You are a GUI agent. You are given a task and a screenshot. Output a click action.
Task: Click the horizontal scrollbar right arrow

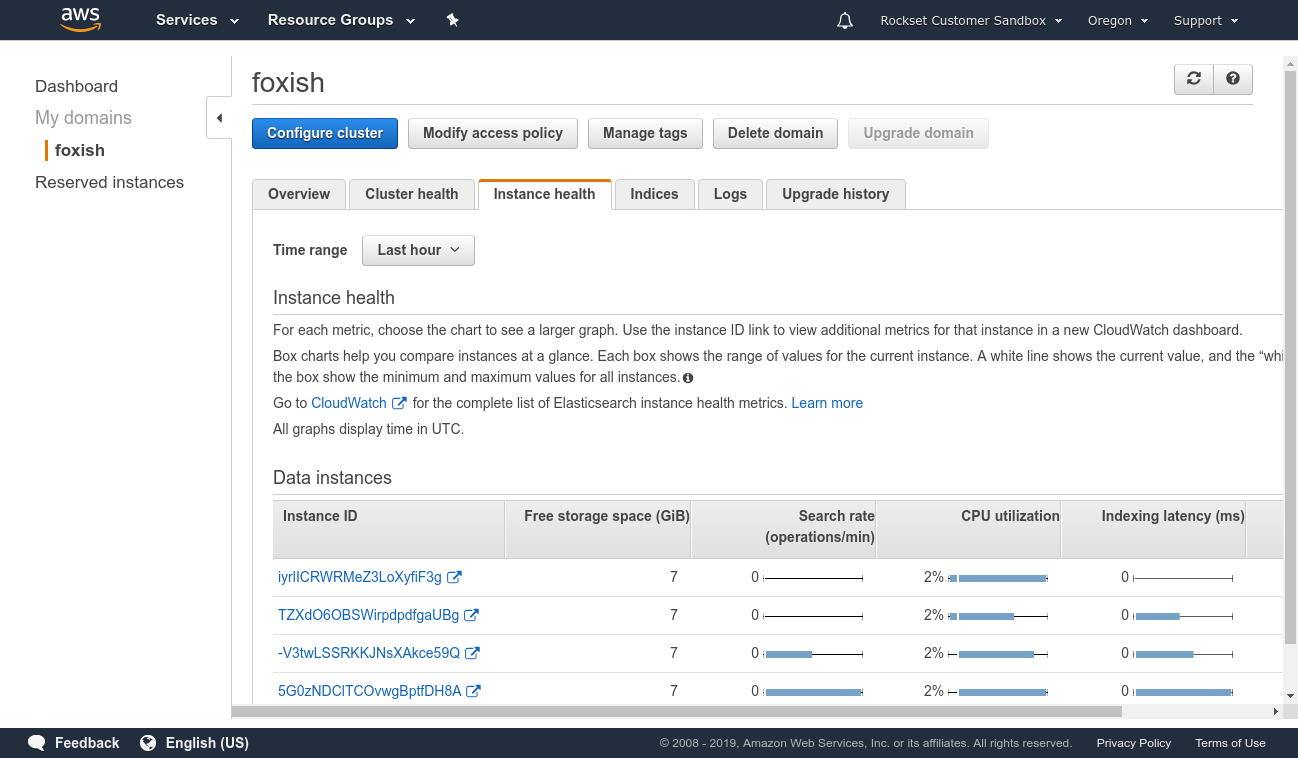pos(1275,712)
